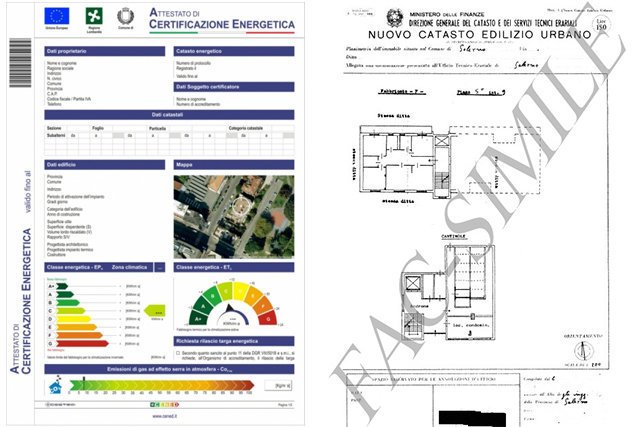The width and height of the screenshot is (640, 427).
Task: Open the Dati edificio section header
Action: [104, 165]
